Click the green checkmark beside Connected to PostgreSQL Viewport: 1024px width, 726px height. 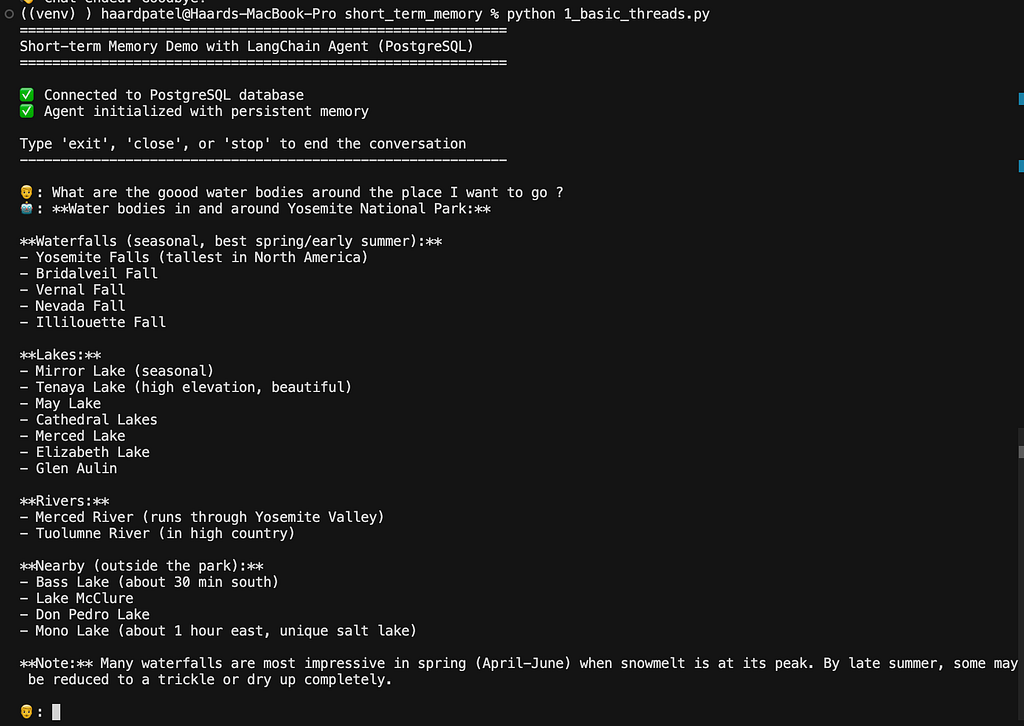tap(27, 95)
